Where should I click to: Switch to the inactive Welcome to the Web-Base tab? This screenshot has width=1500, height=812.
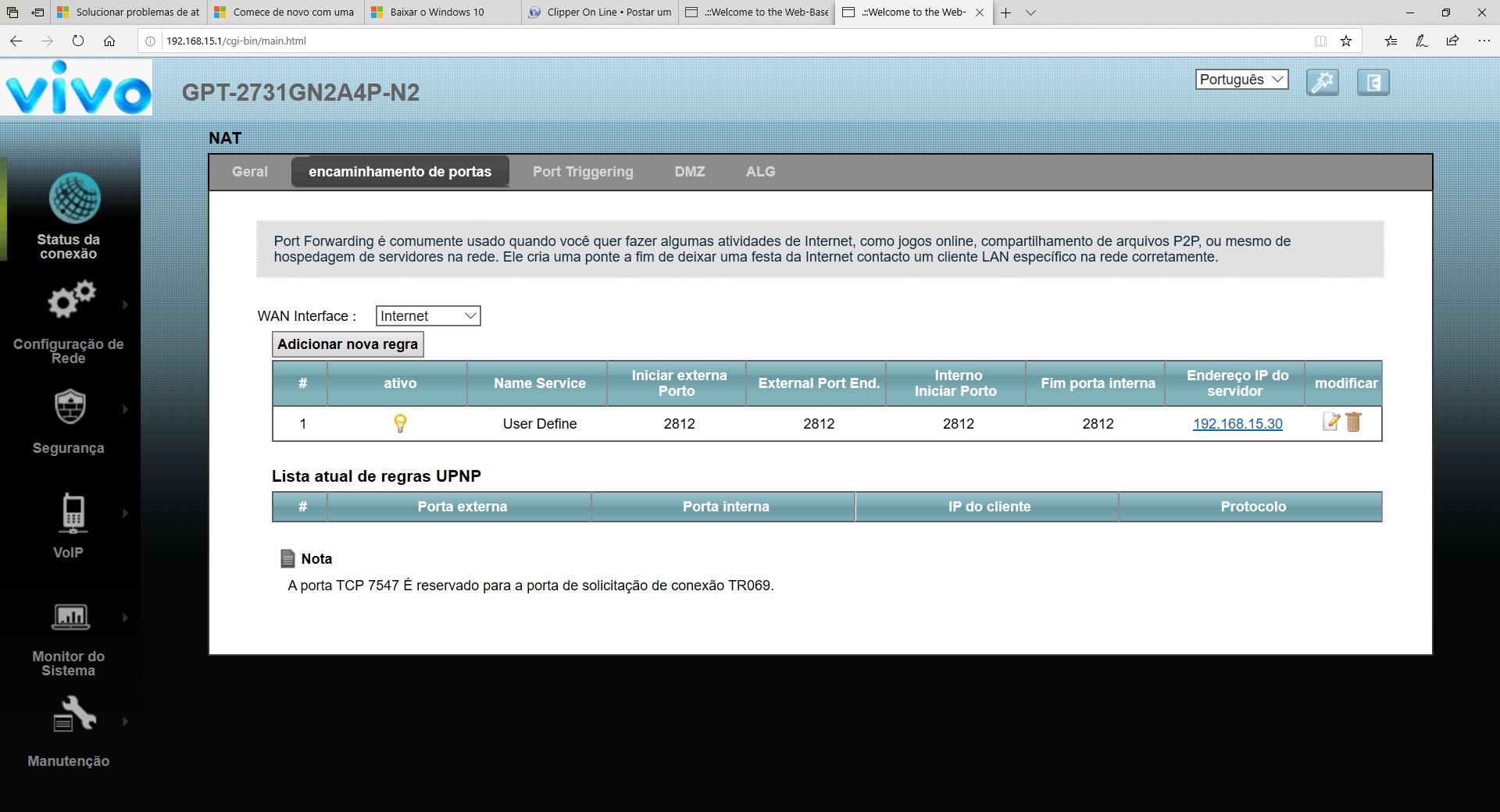pyautogui.click(x=756, y=12)
